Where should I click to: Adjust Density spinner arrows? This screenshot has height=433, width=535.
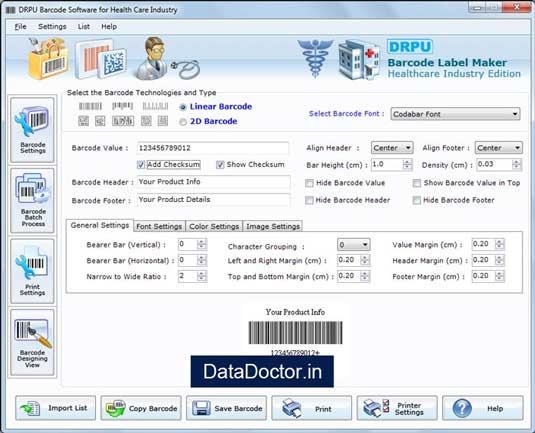tap(516, 164)
